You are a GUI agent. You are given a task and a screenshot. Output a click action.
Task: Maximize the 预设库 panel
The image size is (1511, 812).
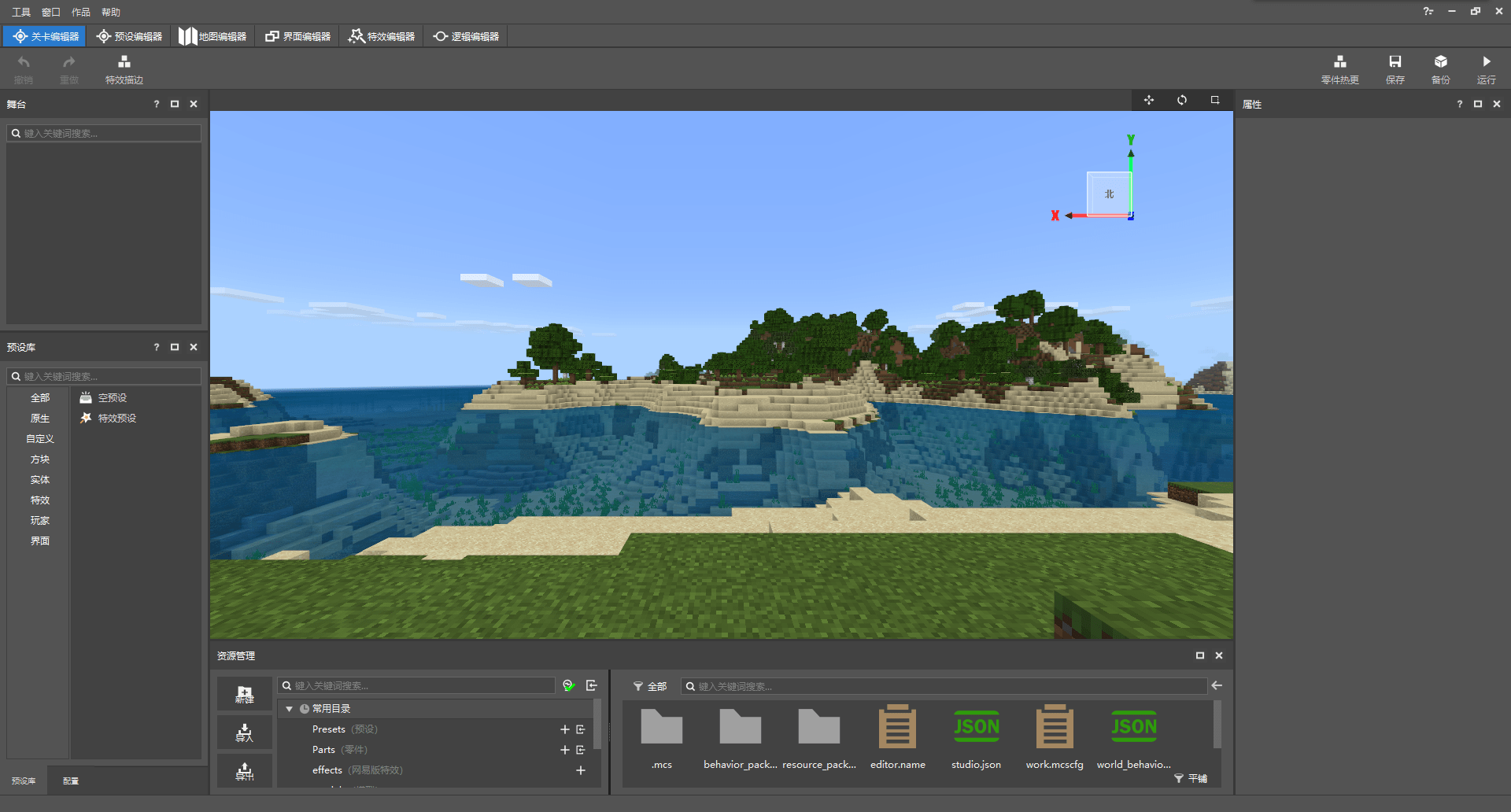pos(175,347)
